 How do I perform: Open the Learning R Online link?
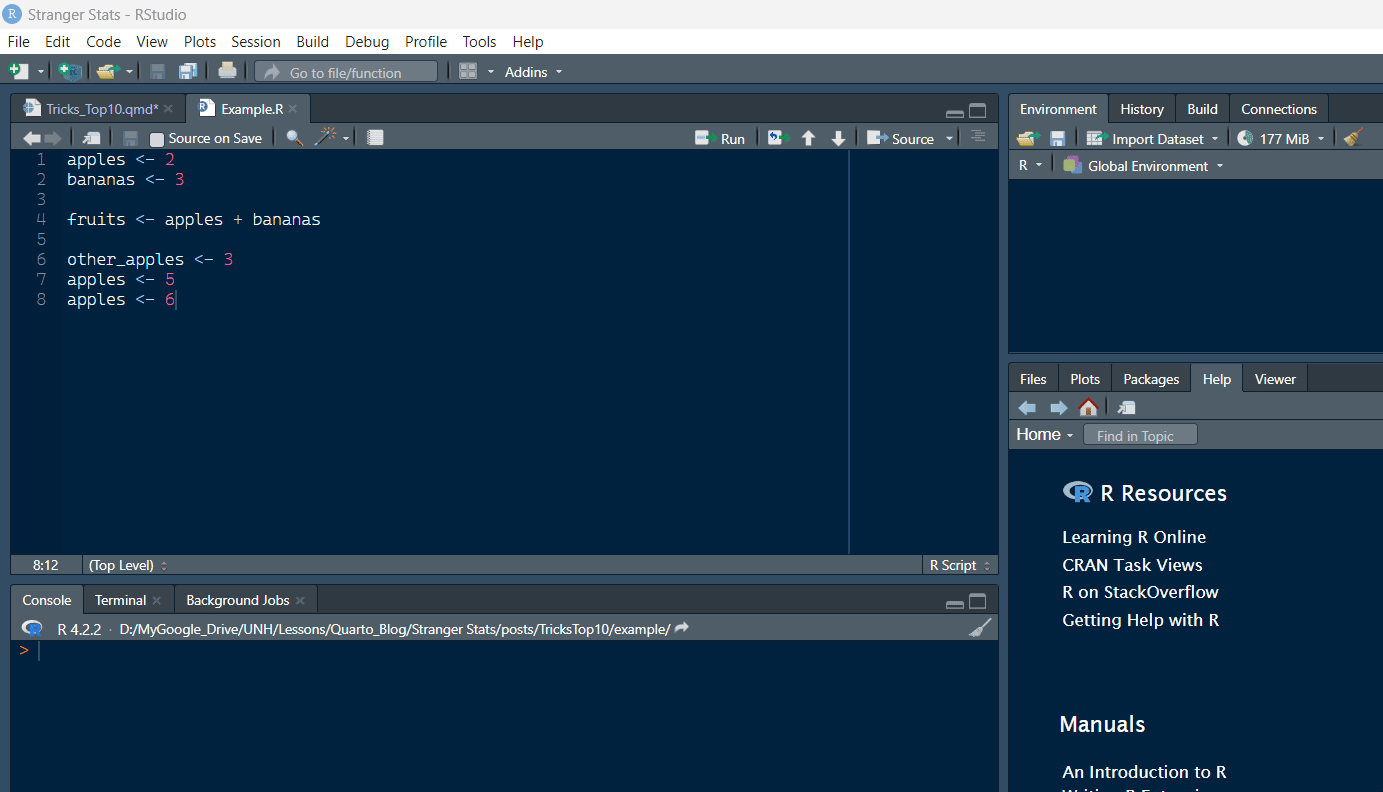(1134, 537)
